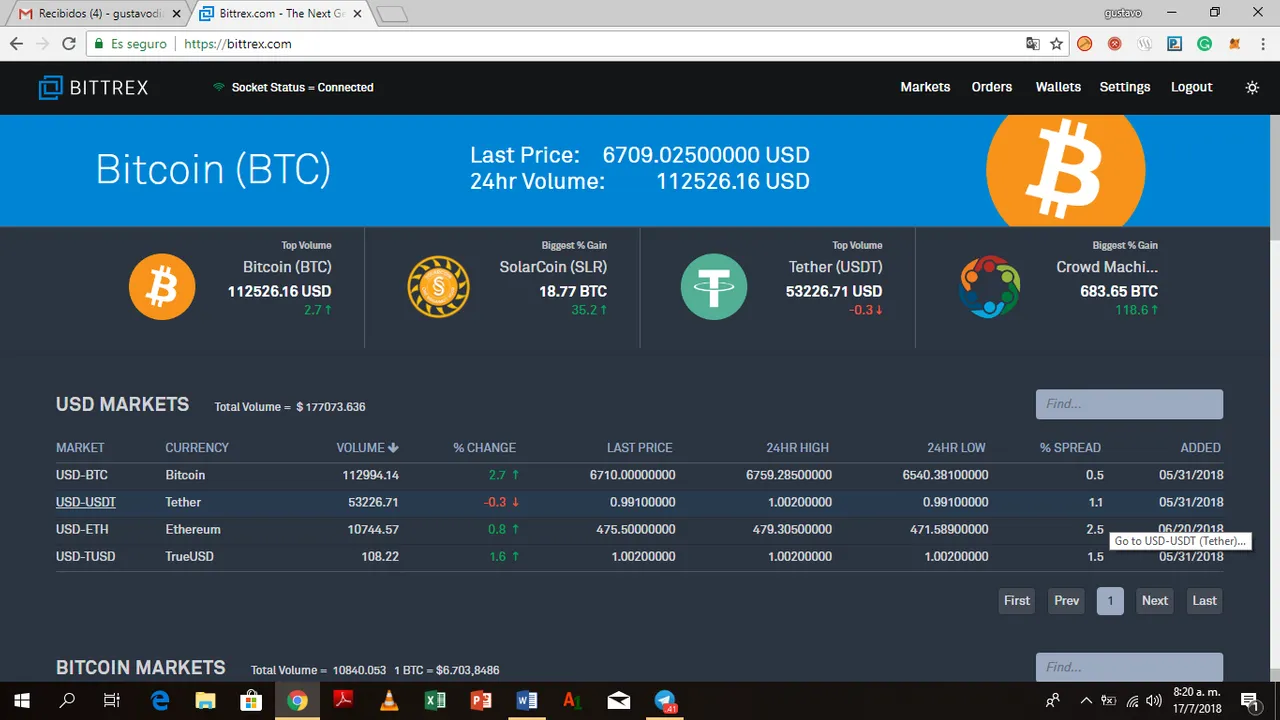The image size is (1280, 720).
Task: Open the Bitcoin (BTC) top volume card title
Action: [x=287, y=267]
